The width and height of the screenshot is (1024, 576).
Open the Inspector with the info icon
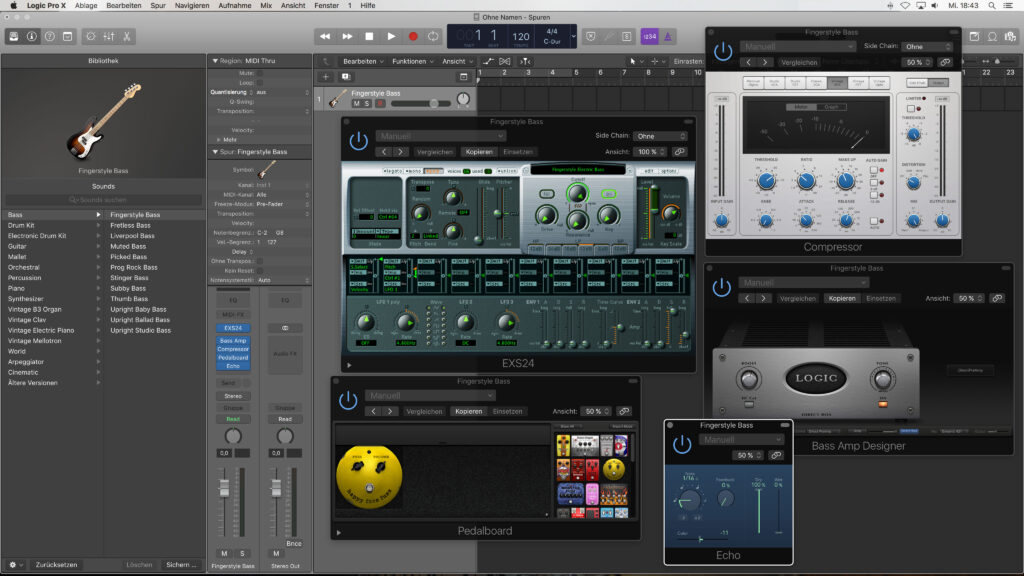pos(31,37)
